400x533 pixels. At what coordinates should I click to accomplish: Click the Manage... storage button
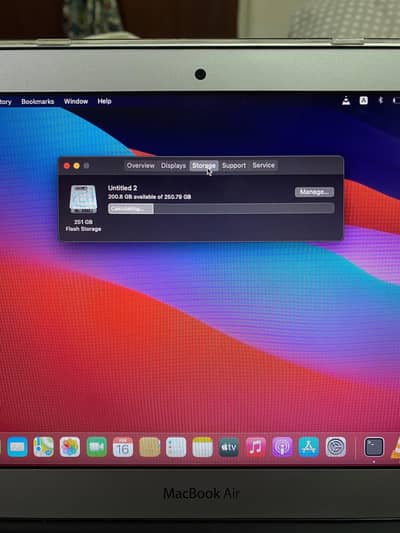tap(314, 192)
